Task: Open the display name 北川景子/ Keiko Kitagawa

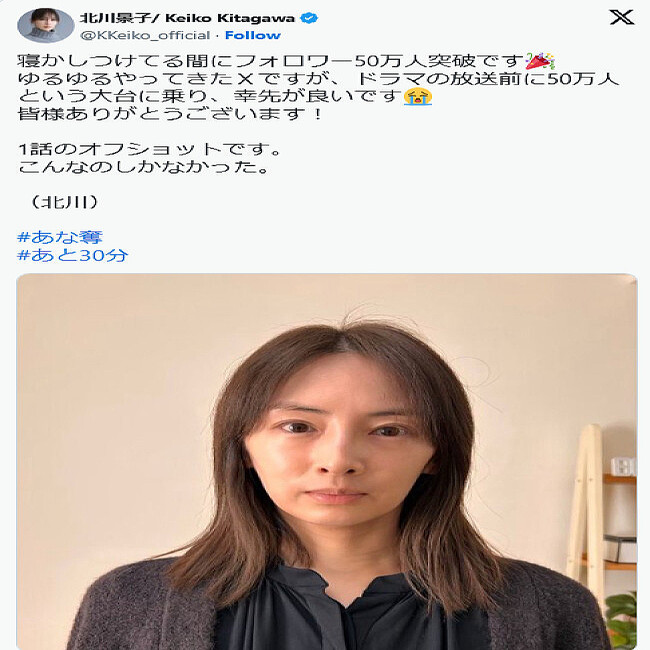Action: 187,18
